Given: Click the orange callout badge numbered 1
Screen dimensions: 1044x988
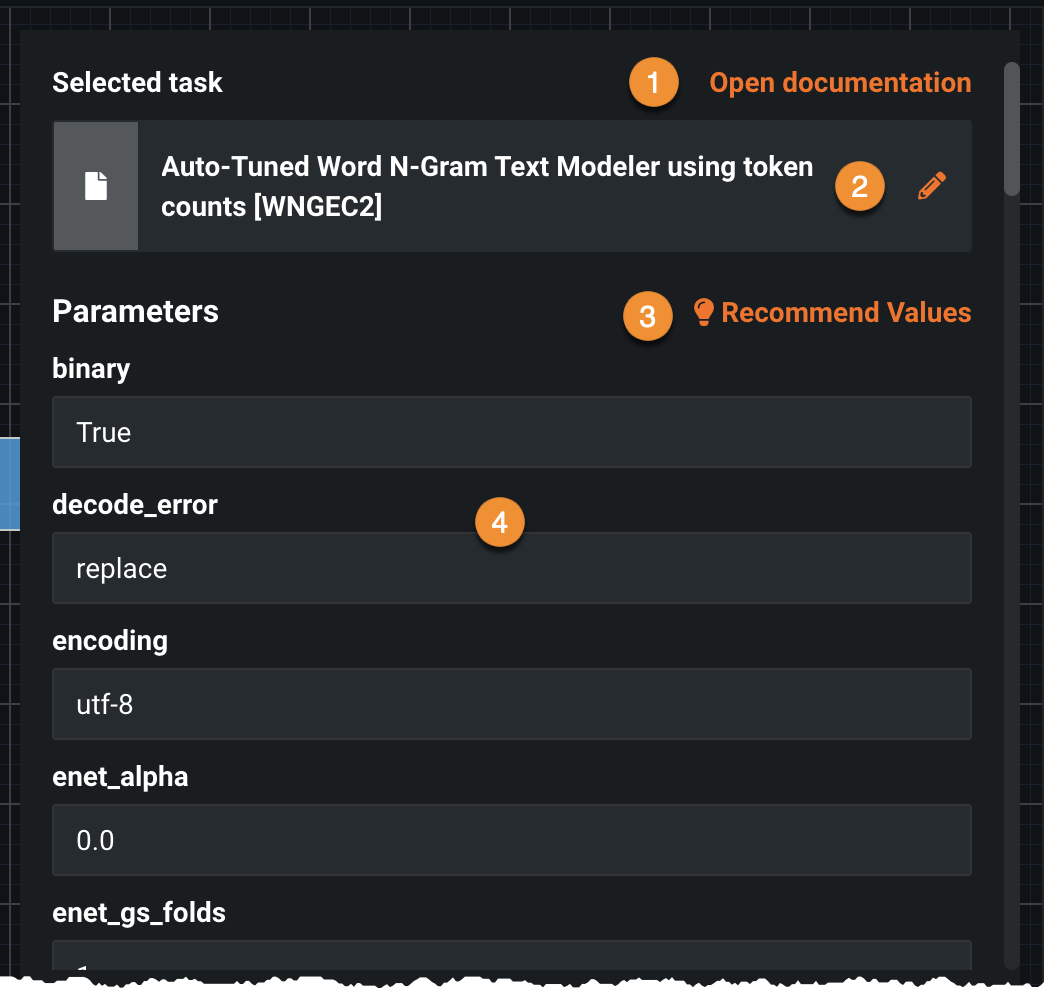Looking at the screenshot, I should tap(654, 83).
